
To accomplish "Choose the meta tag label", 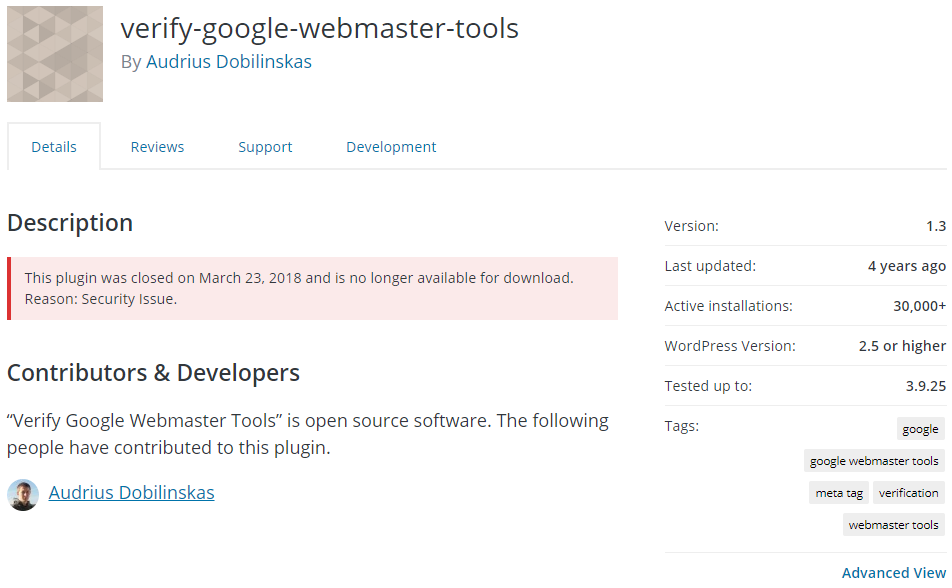I will 839,493.
